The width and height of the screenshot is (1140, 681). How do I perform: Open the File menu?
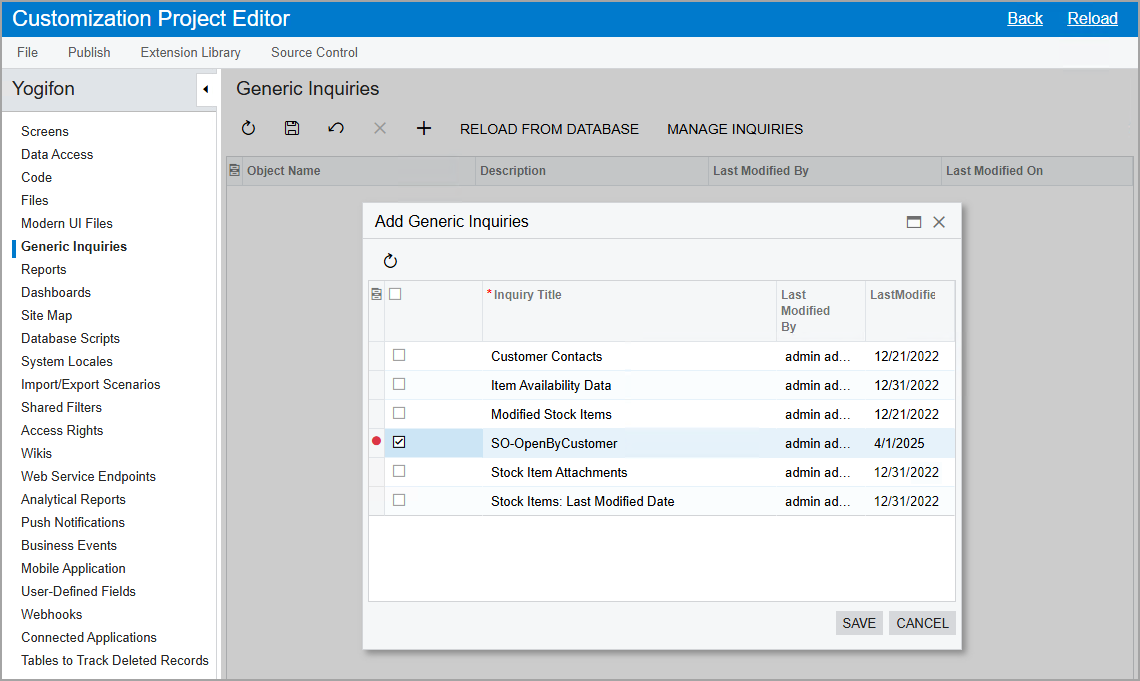tap(27, 52)
